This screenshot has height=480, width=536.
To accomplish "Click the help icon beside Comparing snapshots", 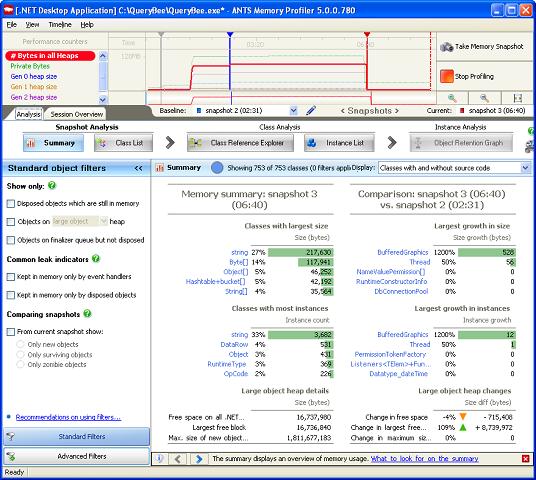I will (88, 313).
